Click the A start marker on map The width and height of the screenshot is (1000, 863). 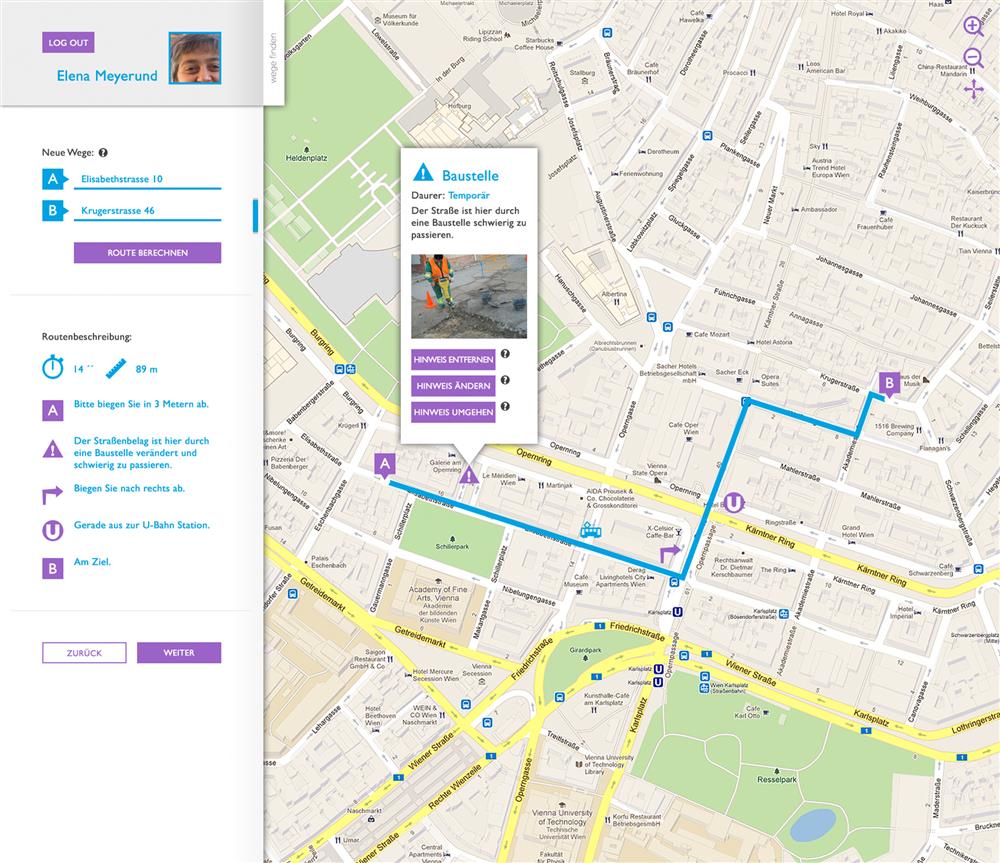coord(385,465)
